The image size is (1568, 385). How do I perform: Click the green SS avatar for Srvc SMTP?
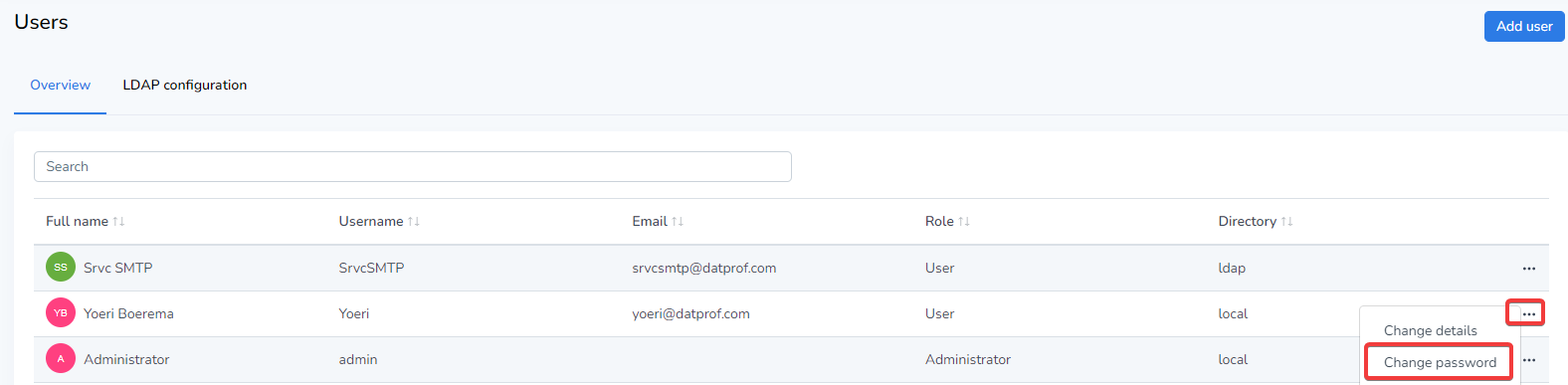[61, 268]
